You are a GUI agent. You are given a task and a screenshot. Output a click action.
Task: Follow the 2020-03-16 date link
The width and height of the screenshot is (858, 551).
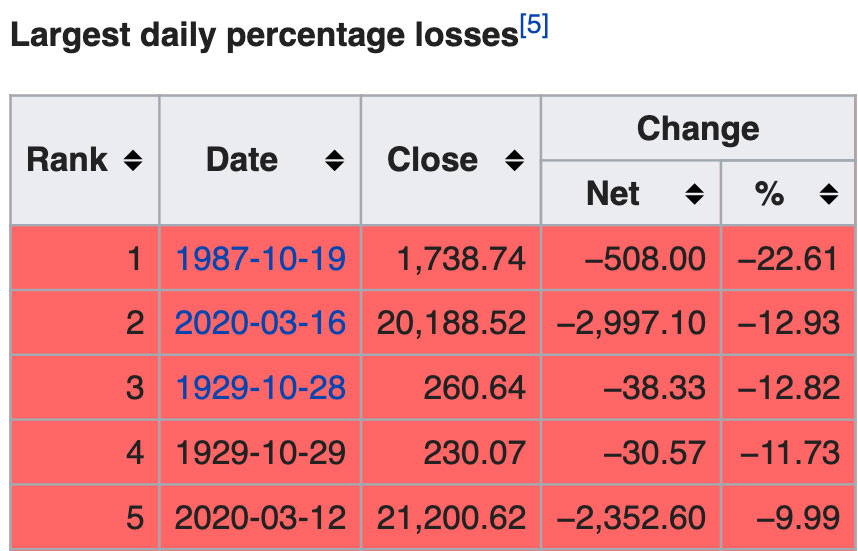(260, 322)
